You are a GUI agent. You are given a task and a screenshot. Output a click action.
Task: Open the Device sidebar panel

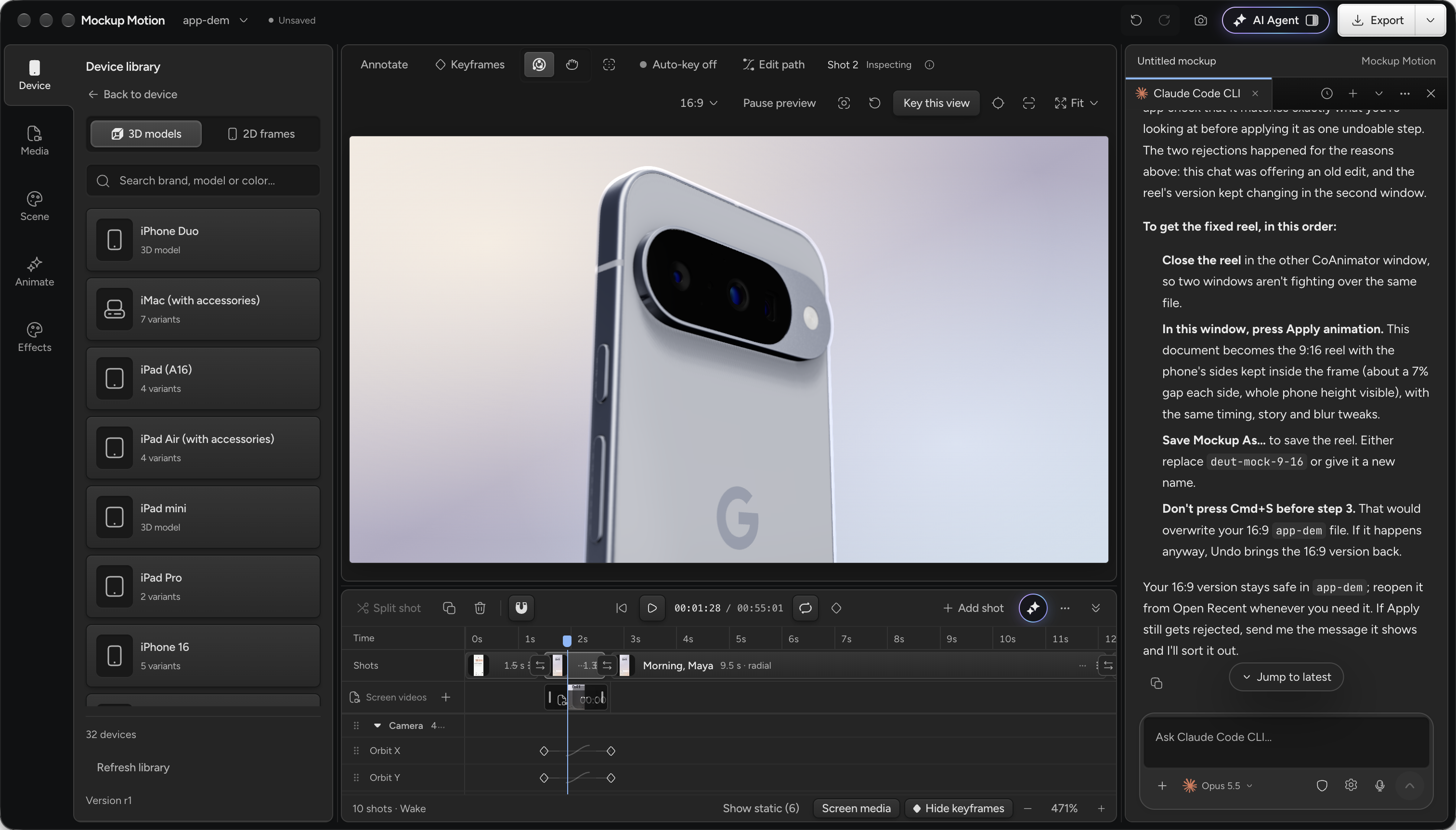coord(34,75)
